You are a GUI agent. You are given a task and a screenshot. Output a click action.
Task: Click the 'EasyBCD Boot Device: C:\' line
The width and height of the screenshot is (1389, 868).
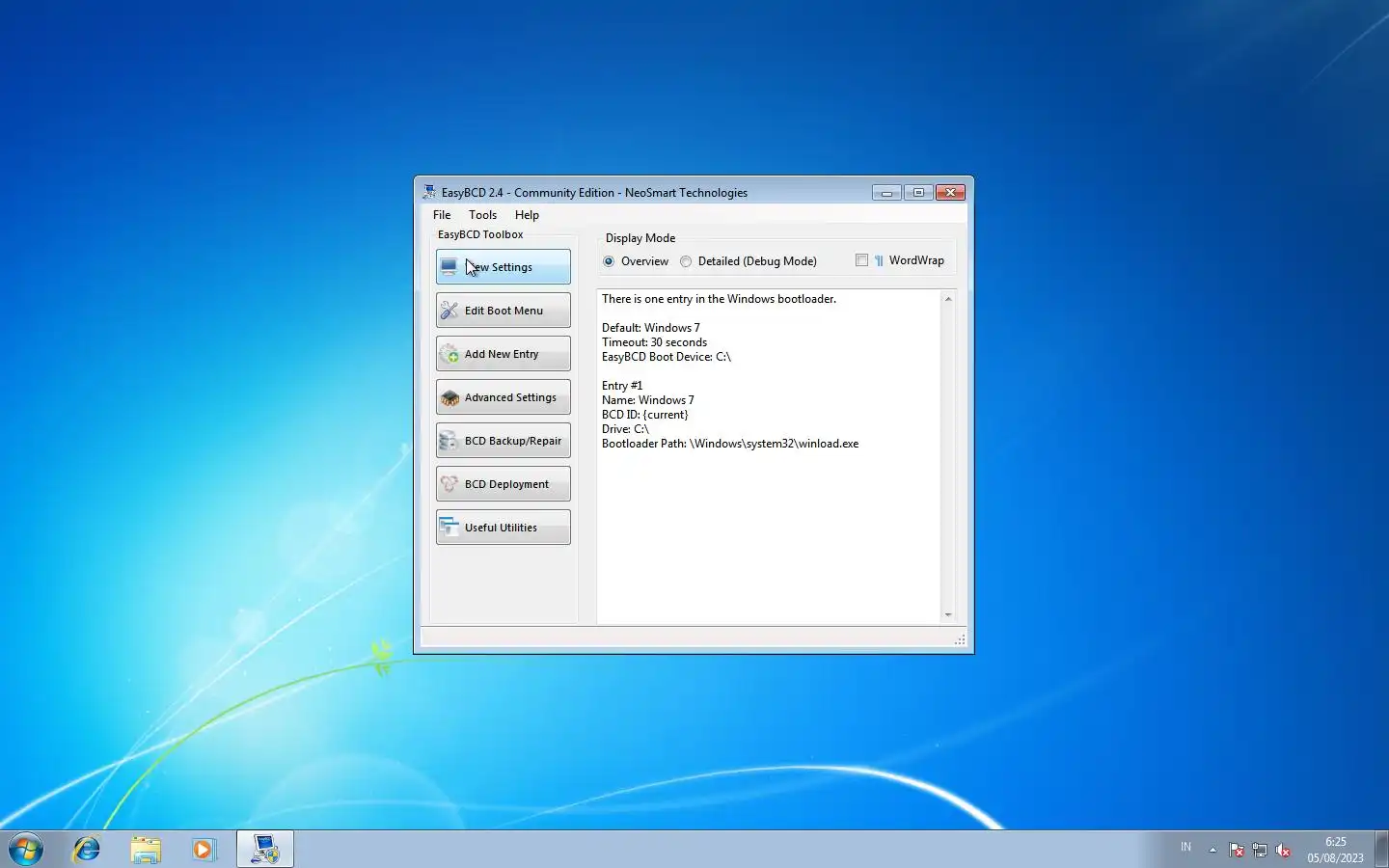667,357
